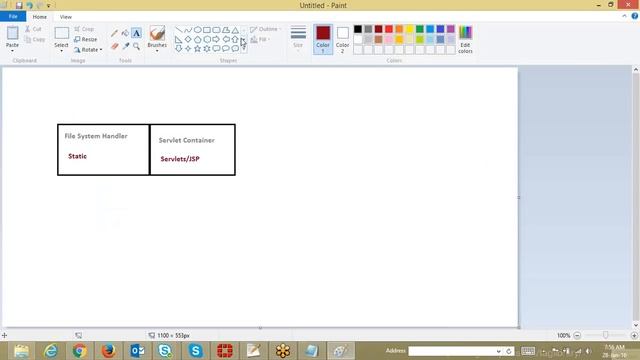
Task: Choose the Triangle shape
Action: pyautogui.click(x=235, y=30)
